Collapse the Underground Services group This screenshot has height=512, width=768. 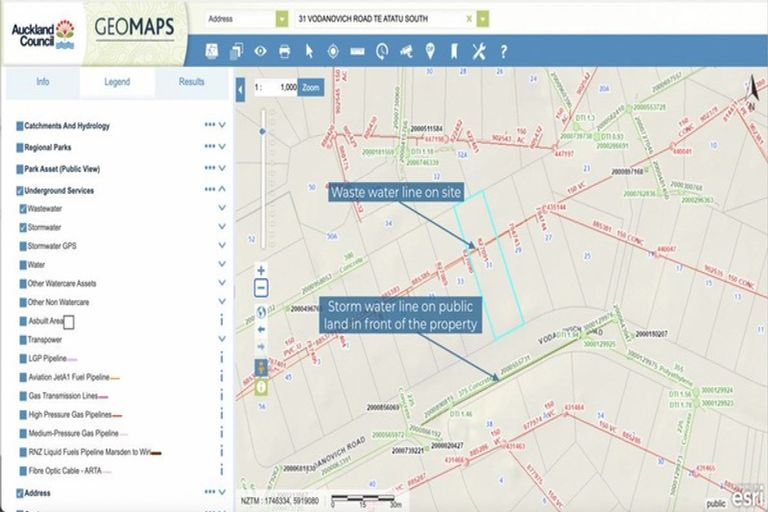pos(222,189)
